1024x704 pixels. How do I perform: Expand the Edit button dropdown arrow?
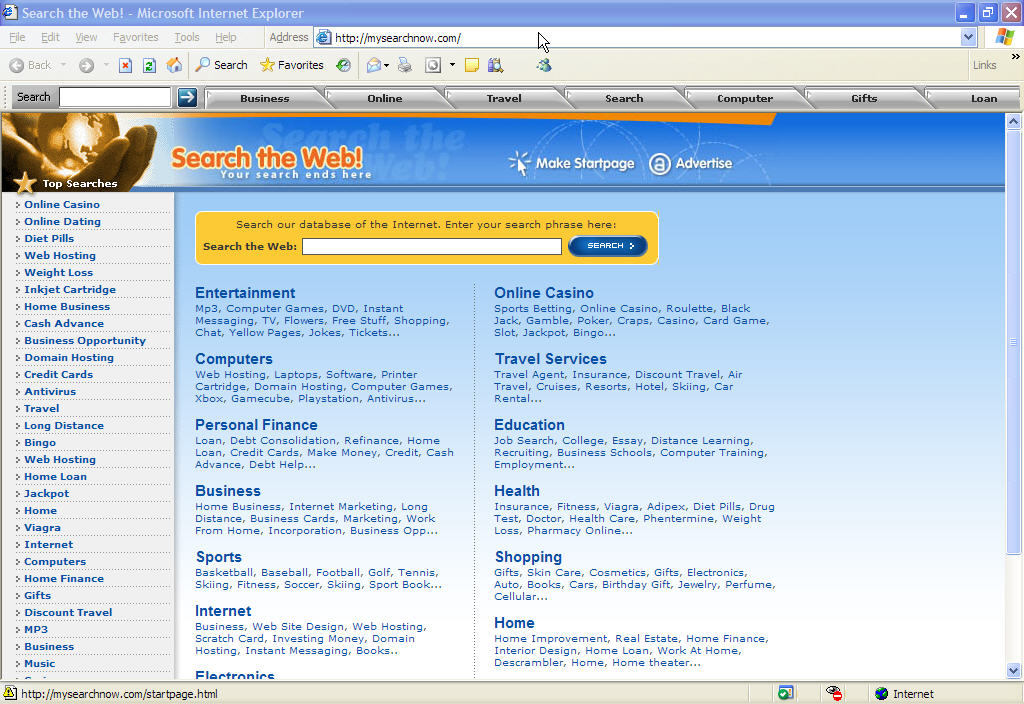click(x=452, y=65)
